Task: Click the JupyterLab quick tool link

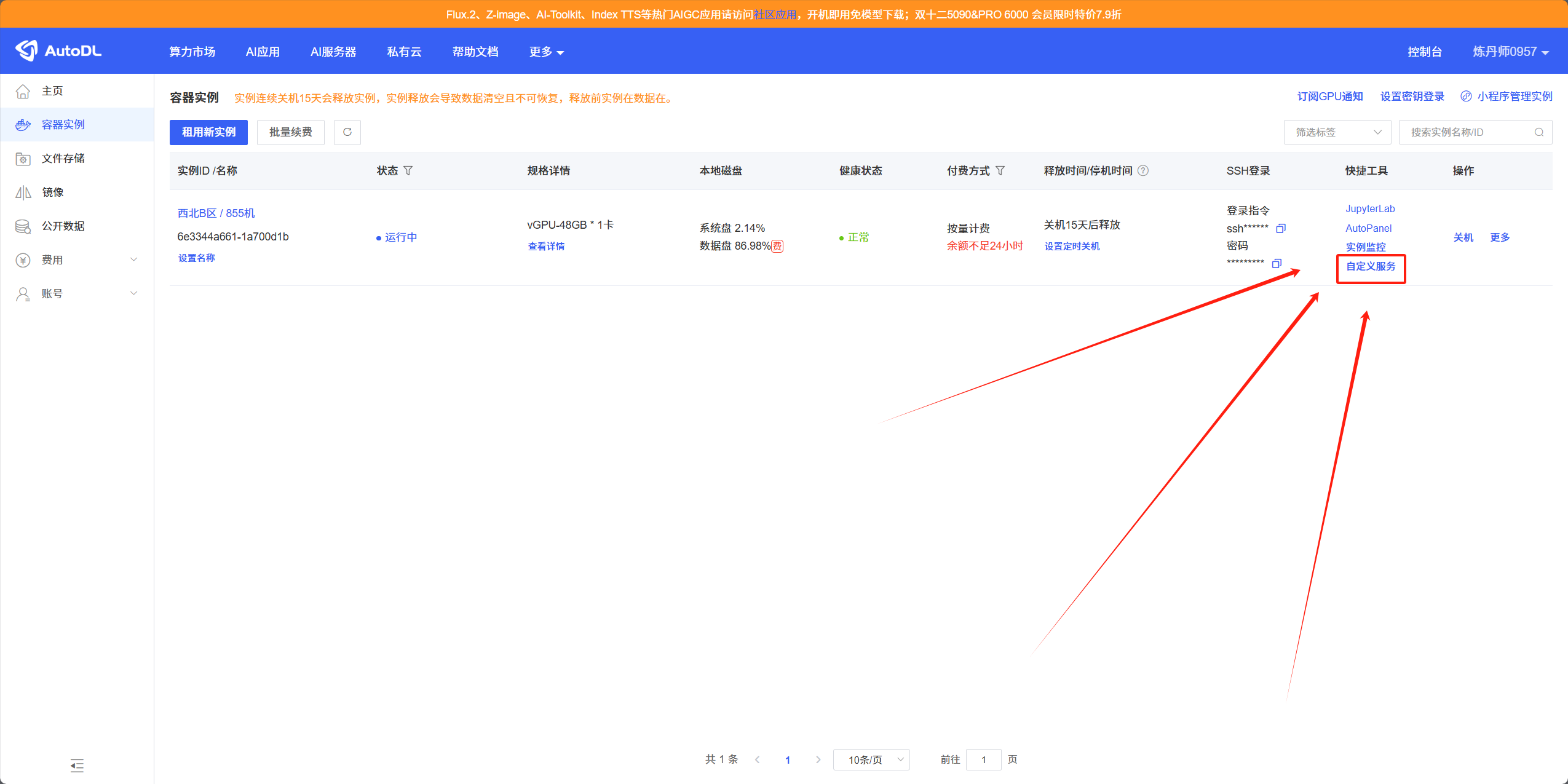Action: tap(1370, 209)
